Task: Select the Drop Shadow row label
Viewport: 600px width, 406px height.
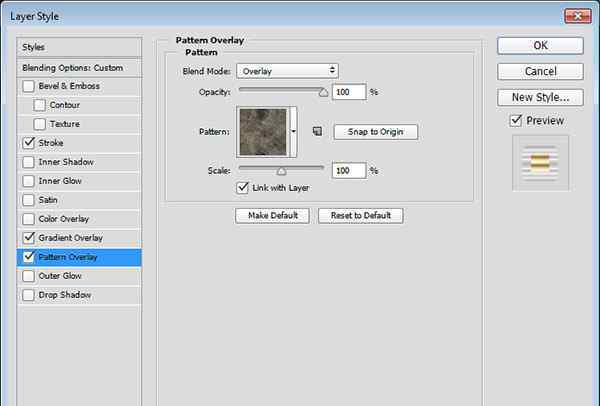Action: (65, 295)
